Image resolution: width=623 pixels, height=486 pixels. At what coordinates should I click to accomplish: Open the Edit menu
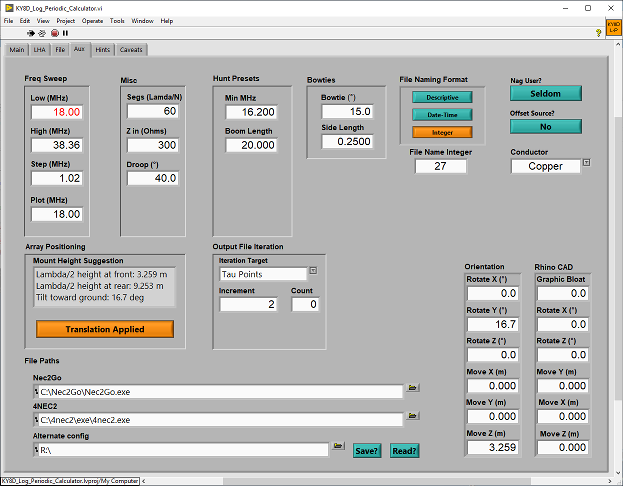click(25, 21)
